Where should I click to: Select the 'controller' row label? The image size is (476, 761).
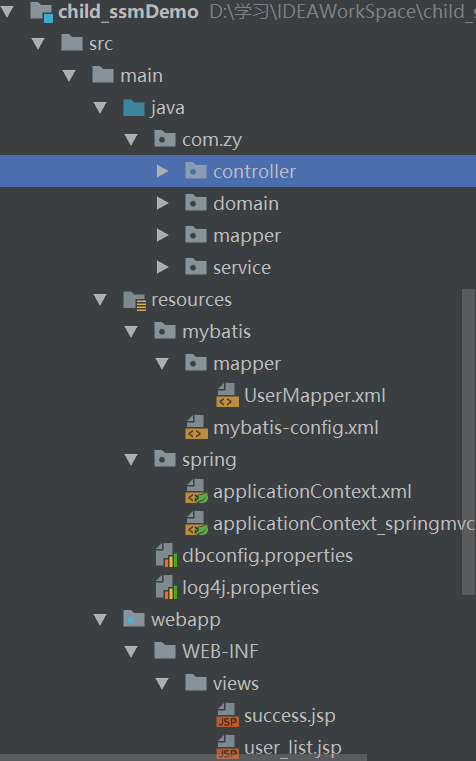pos(254,171)
